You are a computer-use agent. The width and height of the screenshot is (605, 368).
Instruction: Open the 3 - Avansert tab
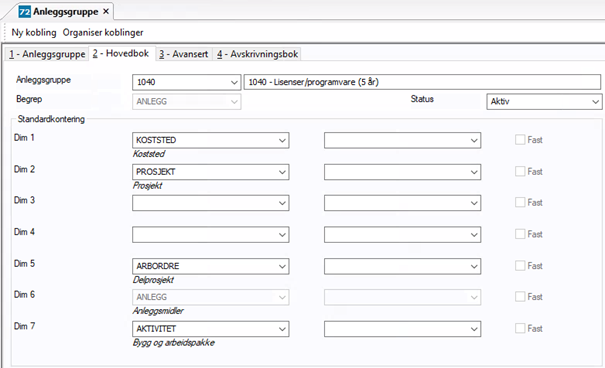tap(184, 54)
